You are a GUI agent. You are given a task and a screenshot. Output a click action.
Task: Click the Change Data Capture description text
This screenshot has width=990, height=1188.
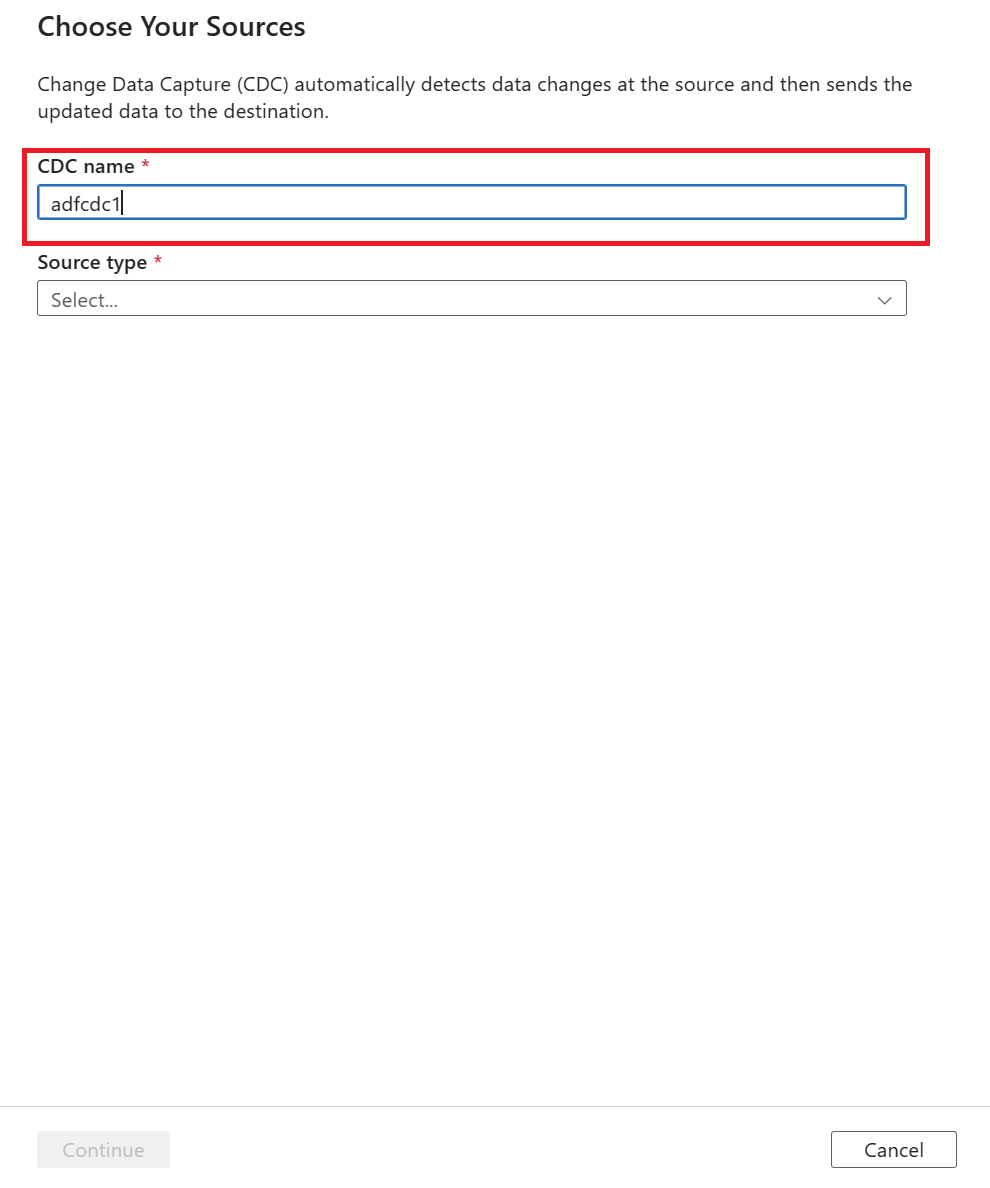pyautogui.click(x=474, y=97)
